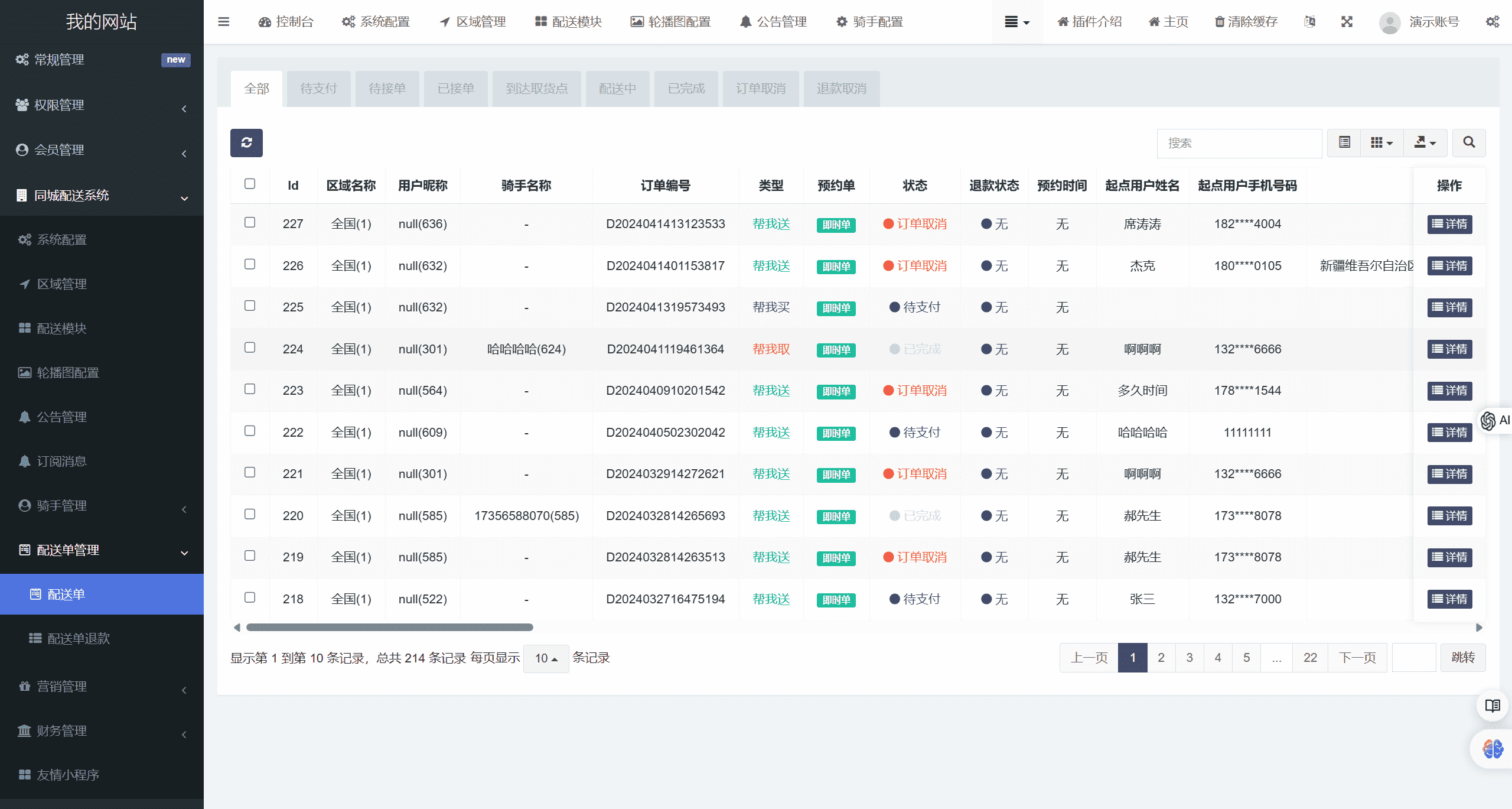Check the checkbox for order 218
This screenshot has width=1512, height=809.
click(250, 597)
